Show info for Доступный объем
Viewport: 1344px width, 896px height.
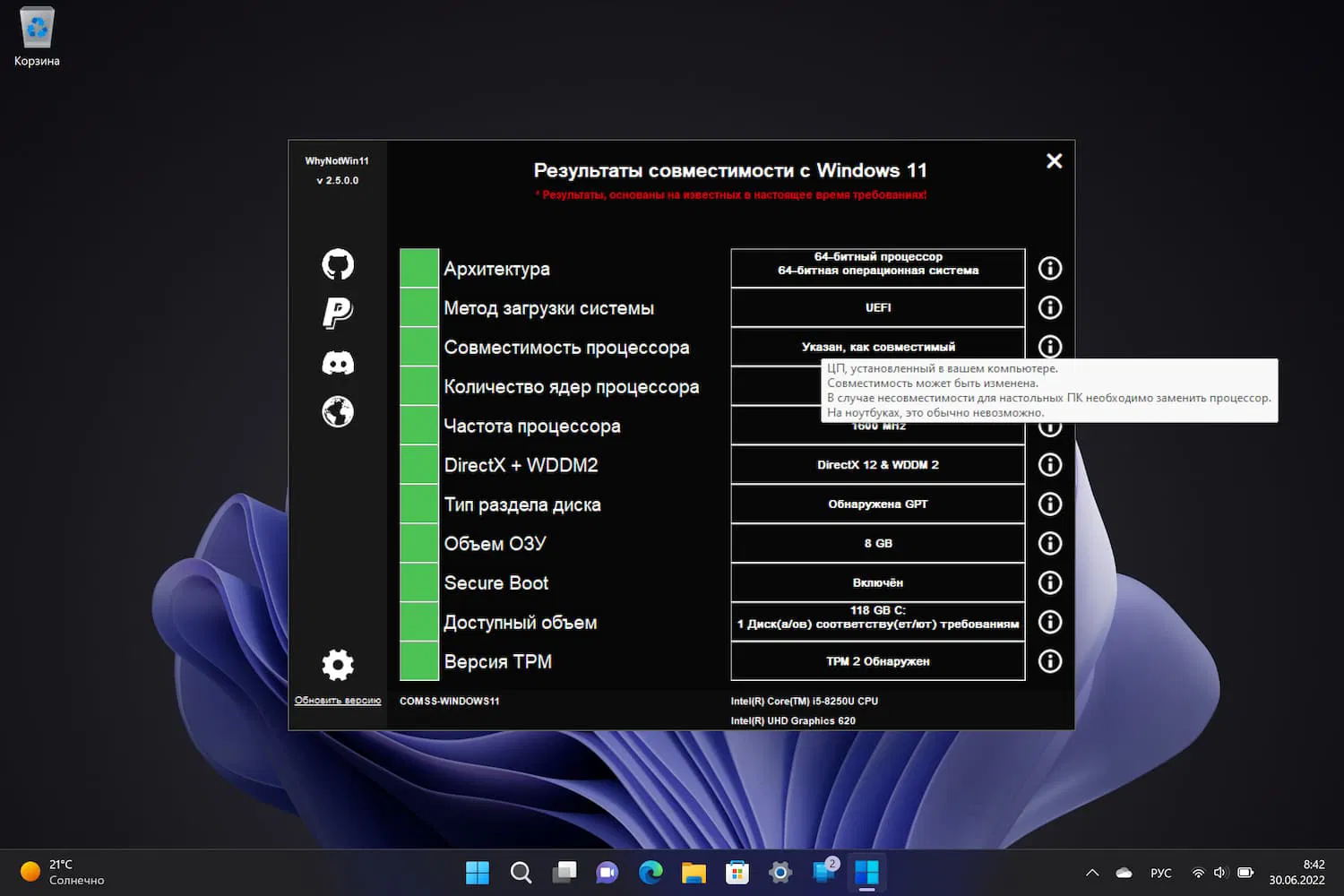tap(1049, 622)
